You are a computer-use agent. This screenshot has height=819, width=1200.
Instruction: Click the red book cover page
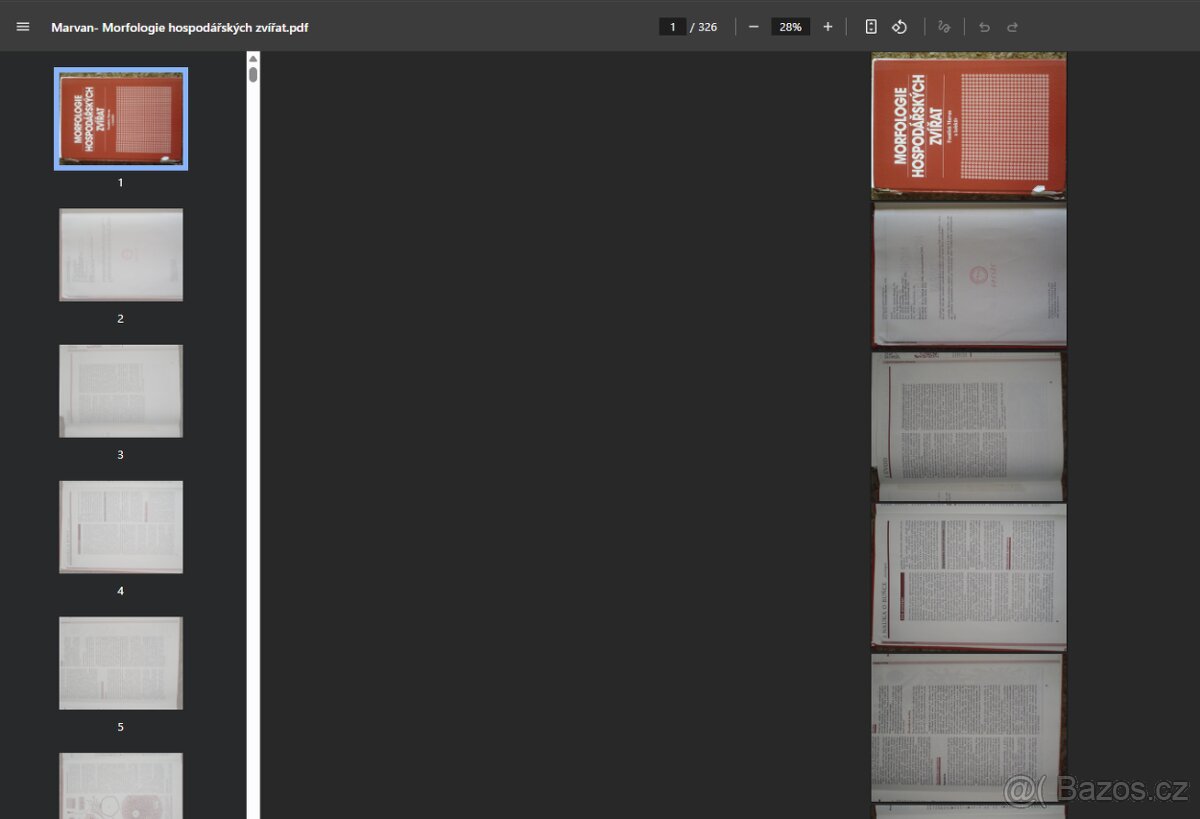pos(968,126)
